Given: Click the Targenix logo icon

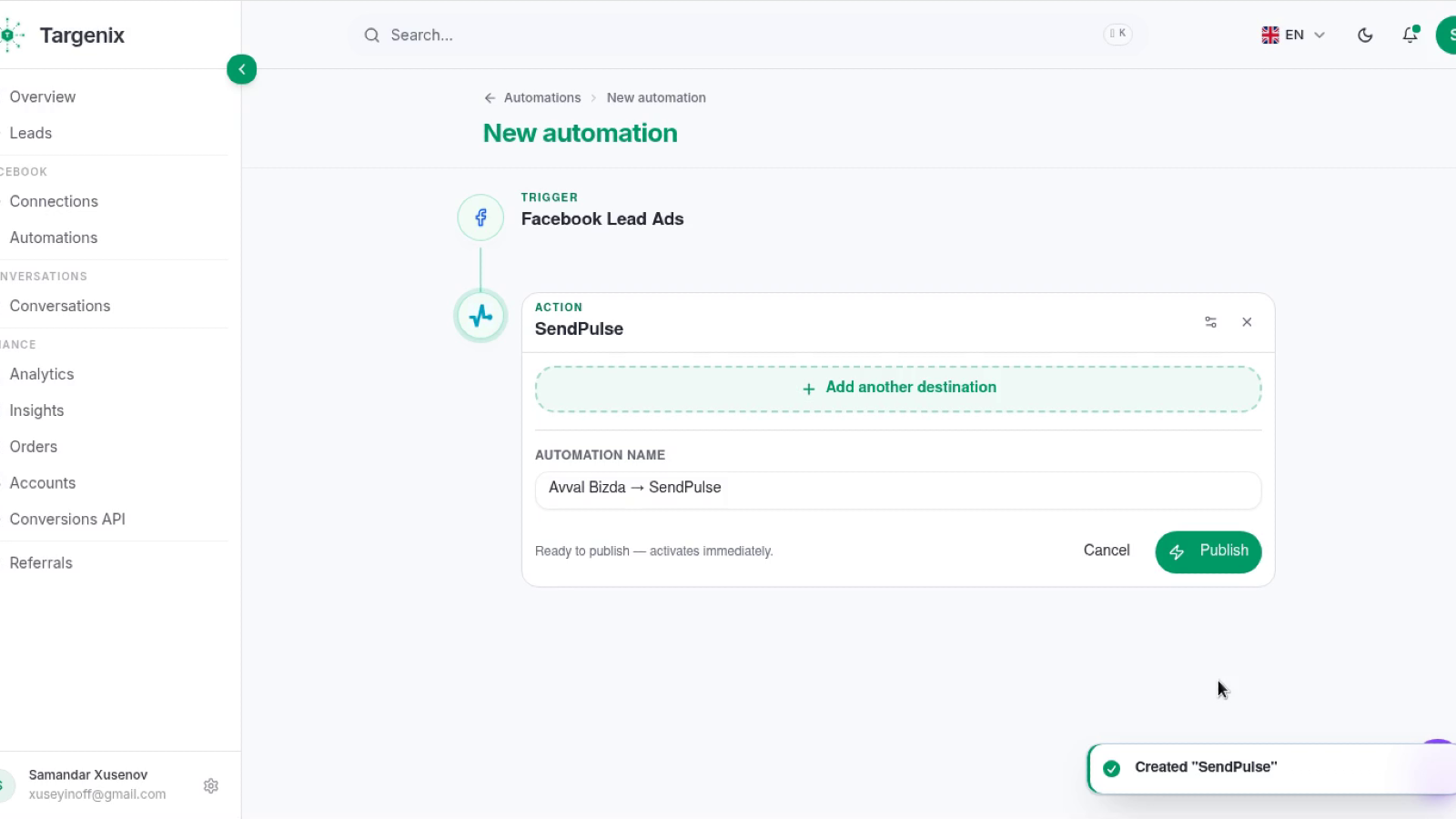Looking at the screenshot, I should (11, 35).
